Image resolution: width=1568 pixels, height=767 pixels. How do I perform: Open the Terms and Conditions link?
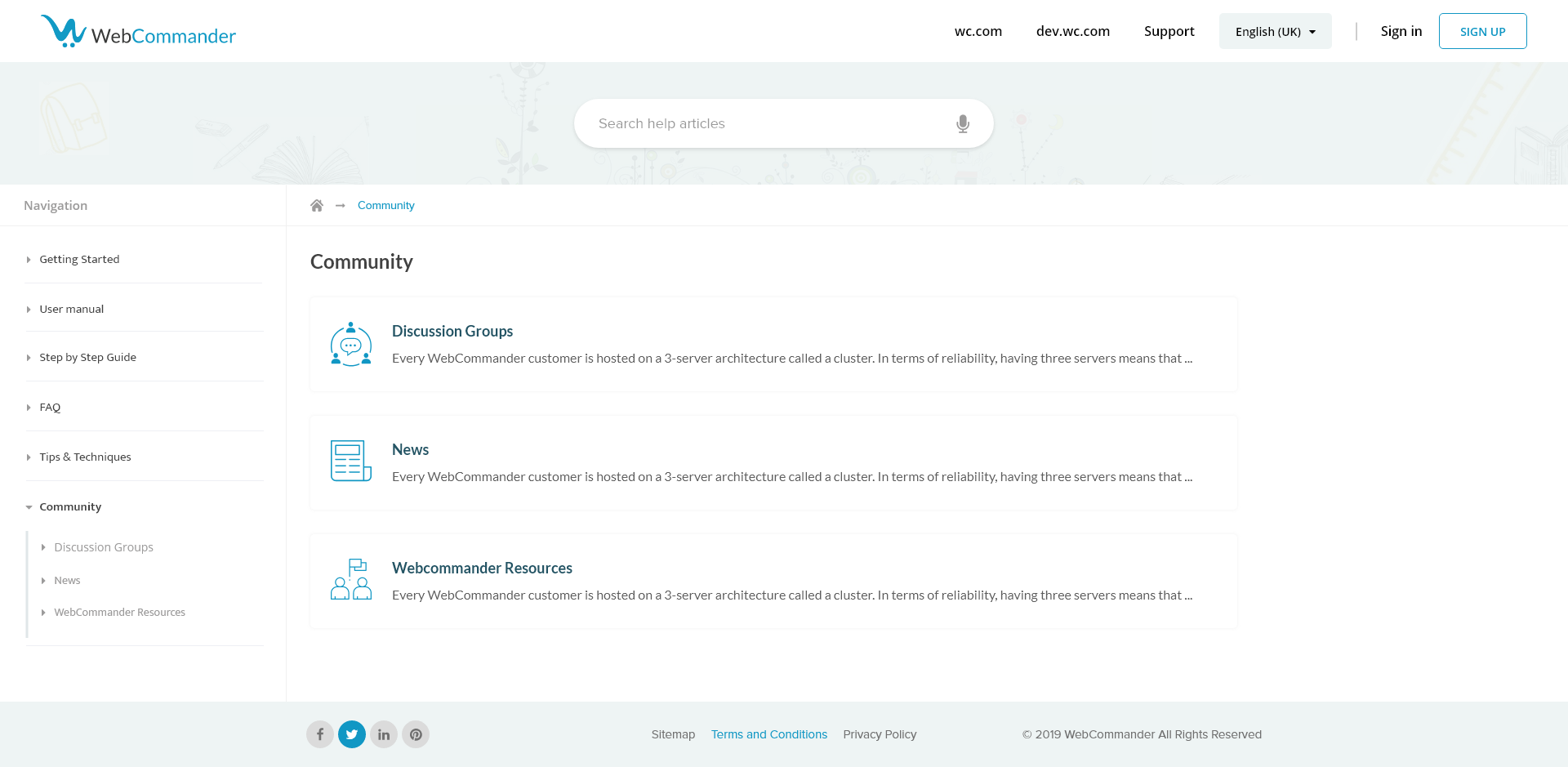tap(768, 734)
